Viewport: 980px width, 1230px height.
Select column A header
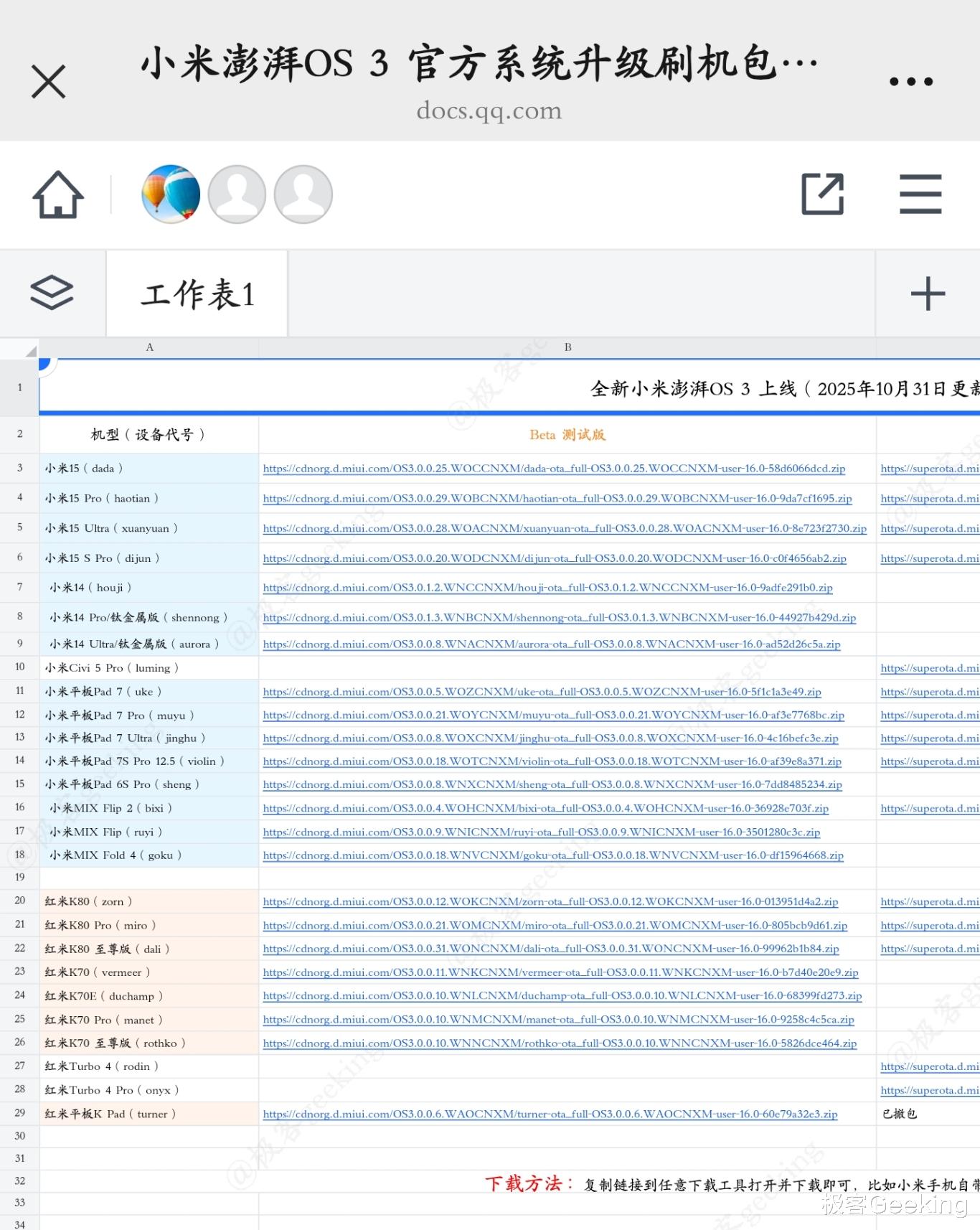[x=149, y=347]
